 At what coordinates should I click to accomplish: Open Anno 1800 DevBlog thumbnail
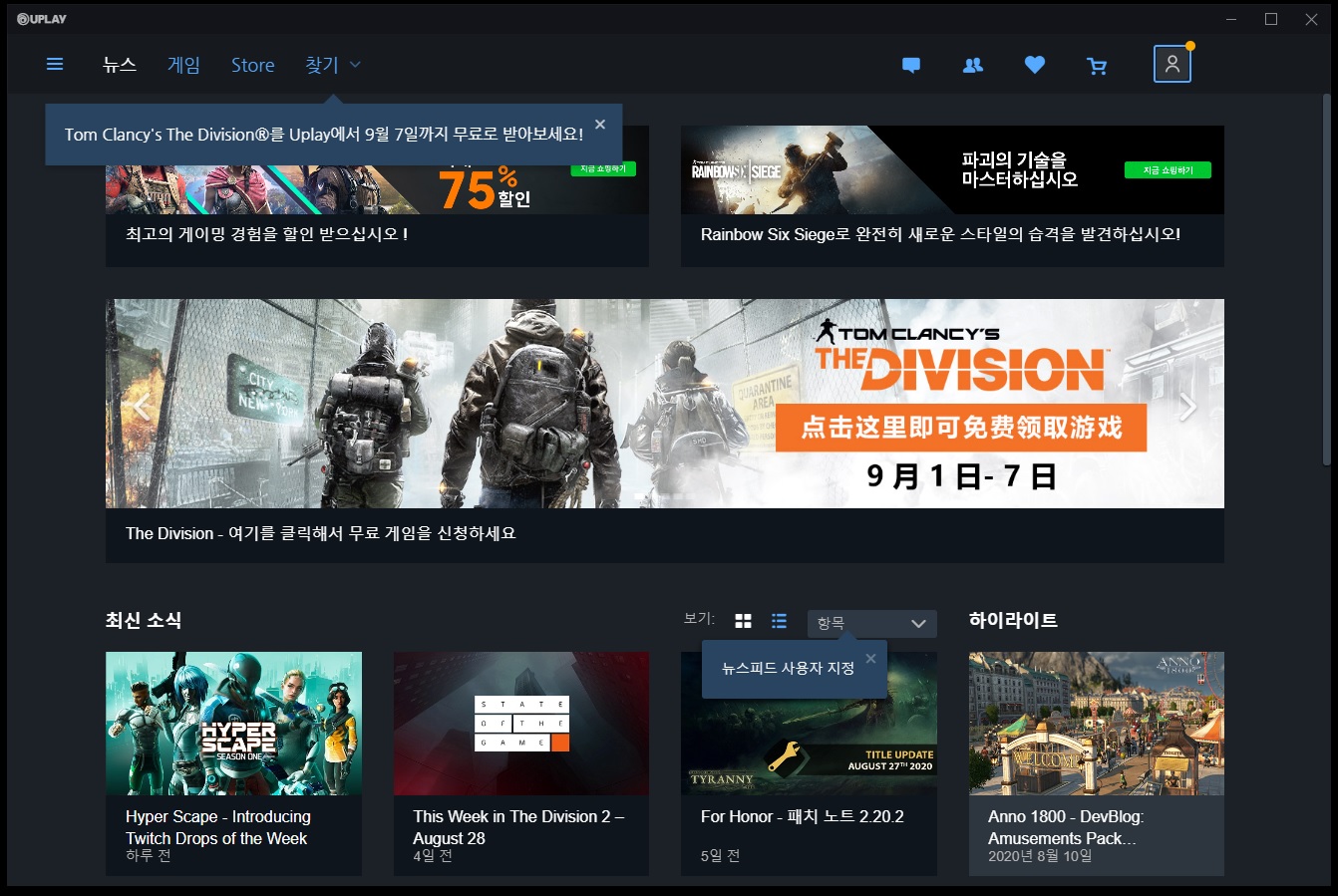(x=1097, y=724)
